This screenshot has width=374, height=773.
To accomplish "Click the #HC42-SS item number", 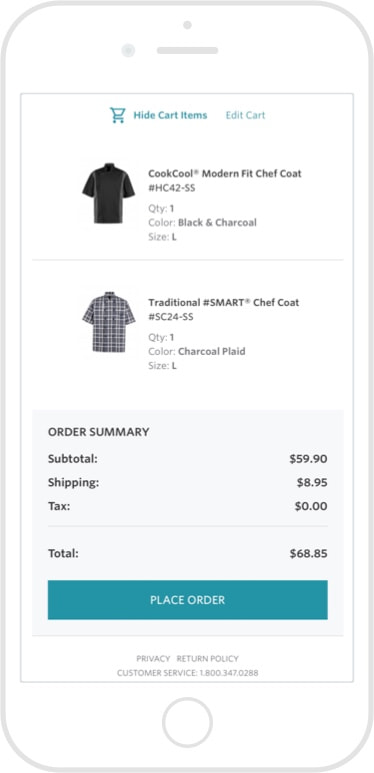I will tap(171, 188).
